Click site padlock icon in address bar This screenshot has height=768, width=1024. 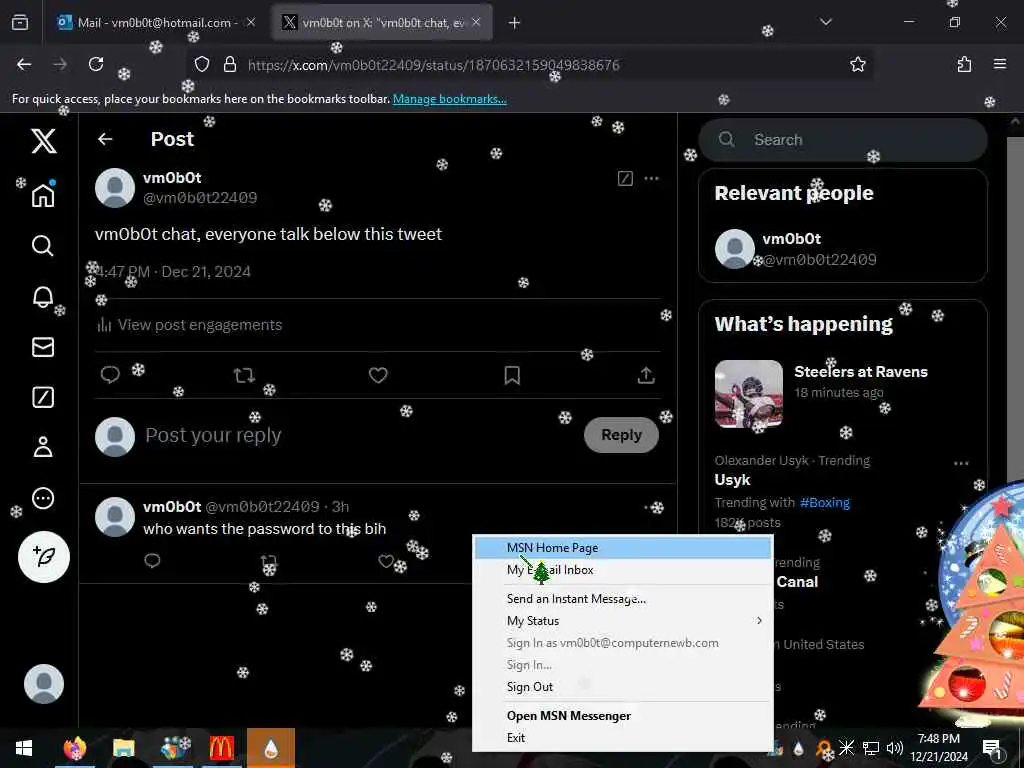pyautogui.click(x=229, y=64)
